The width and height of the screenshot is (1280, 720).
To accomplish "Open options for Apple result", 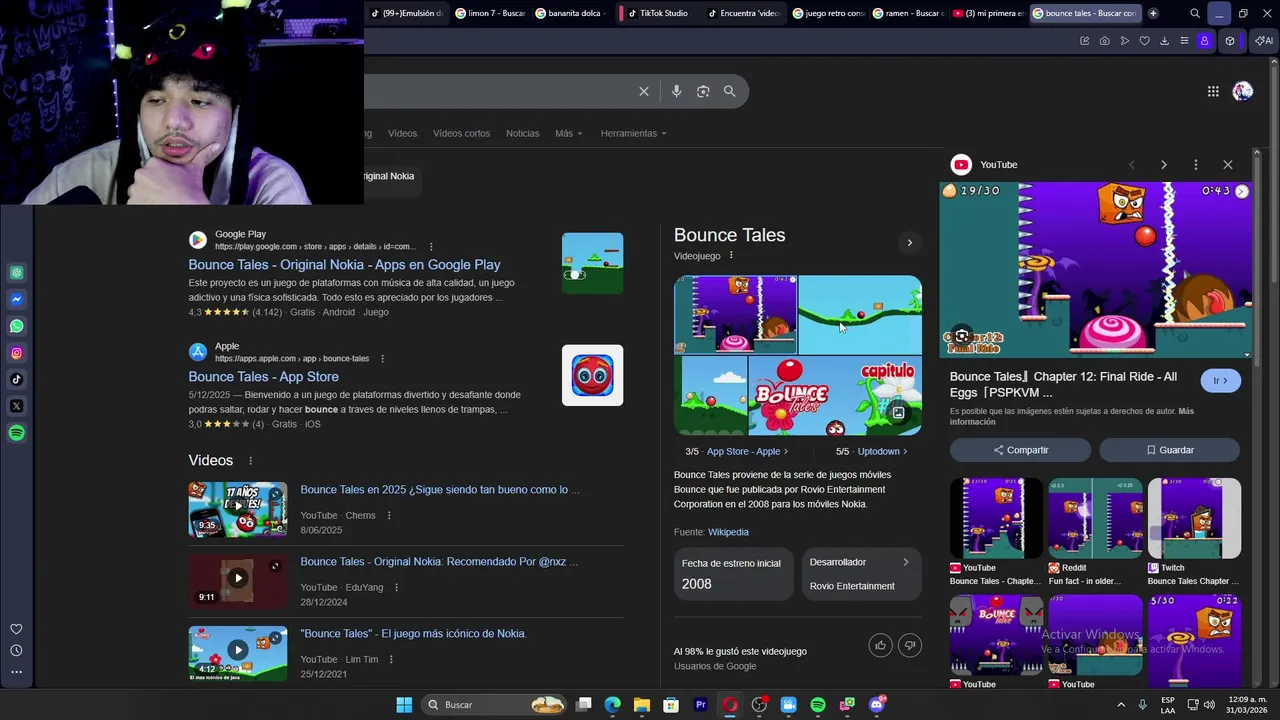I will click(x=382, y=359).
